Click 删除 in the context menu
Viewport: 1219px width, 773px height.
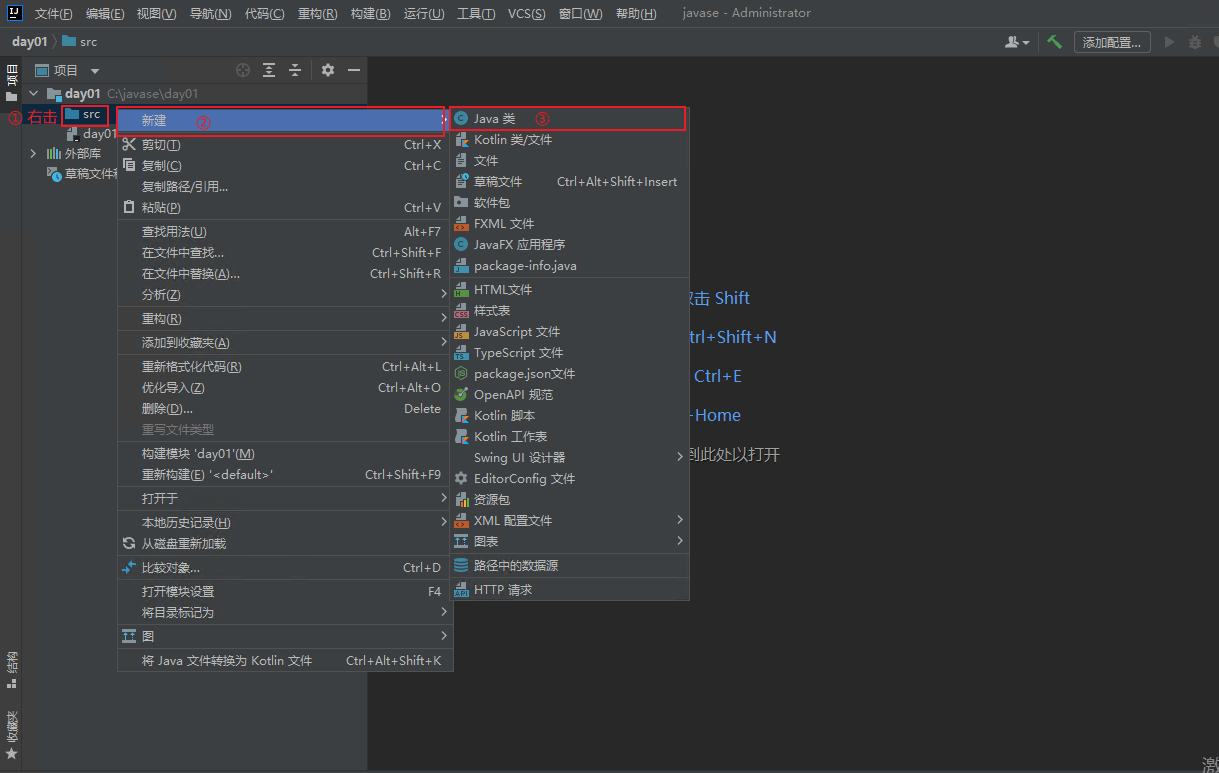click(x=285, y=408)
